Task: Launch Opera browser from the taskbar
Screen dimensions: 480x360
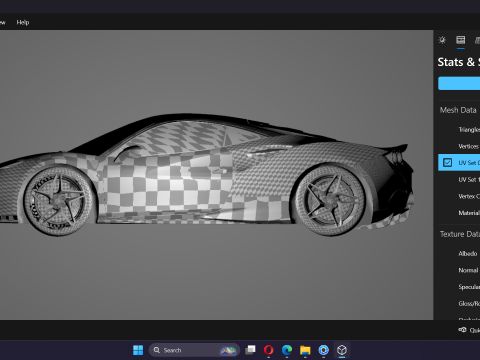Action: (268, 350)
